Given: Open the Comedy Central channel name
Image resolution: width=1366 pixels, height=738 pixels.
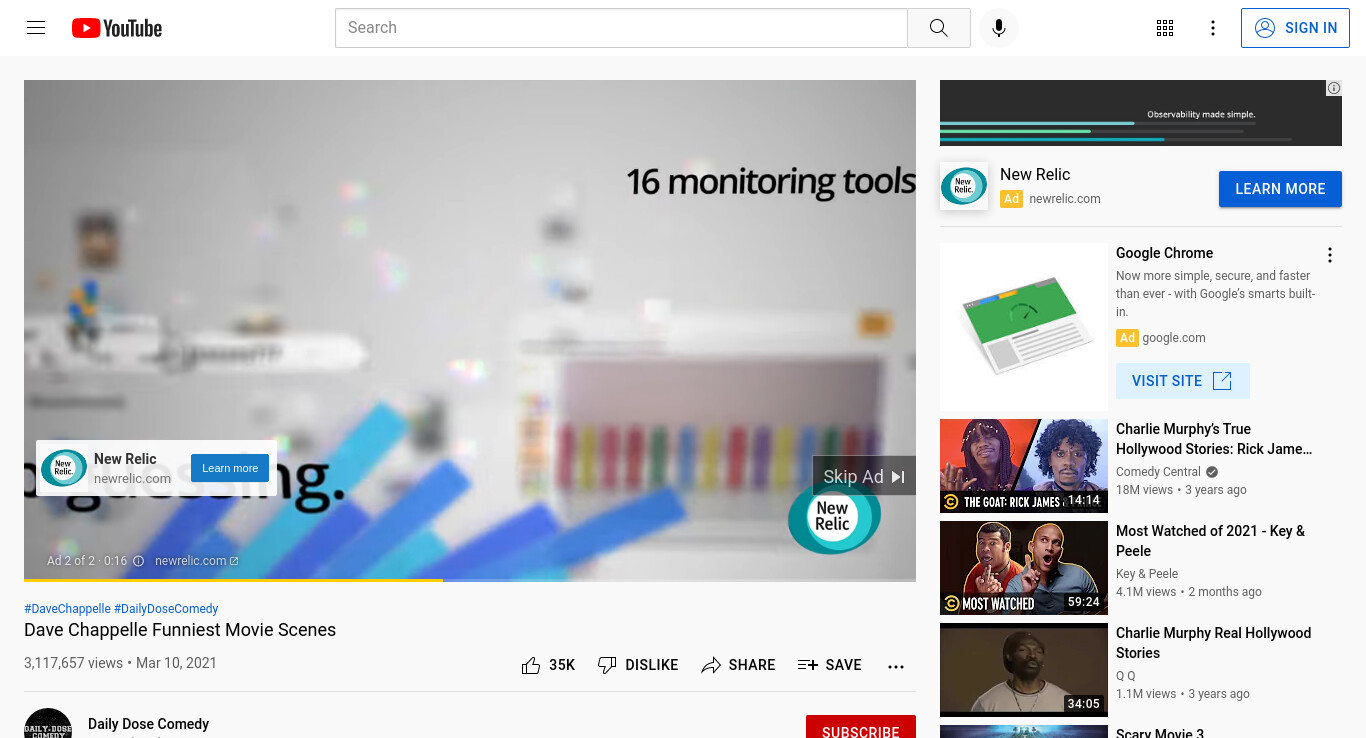Looking at the screenshot, I should click(1159, 472).
